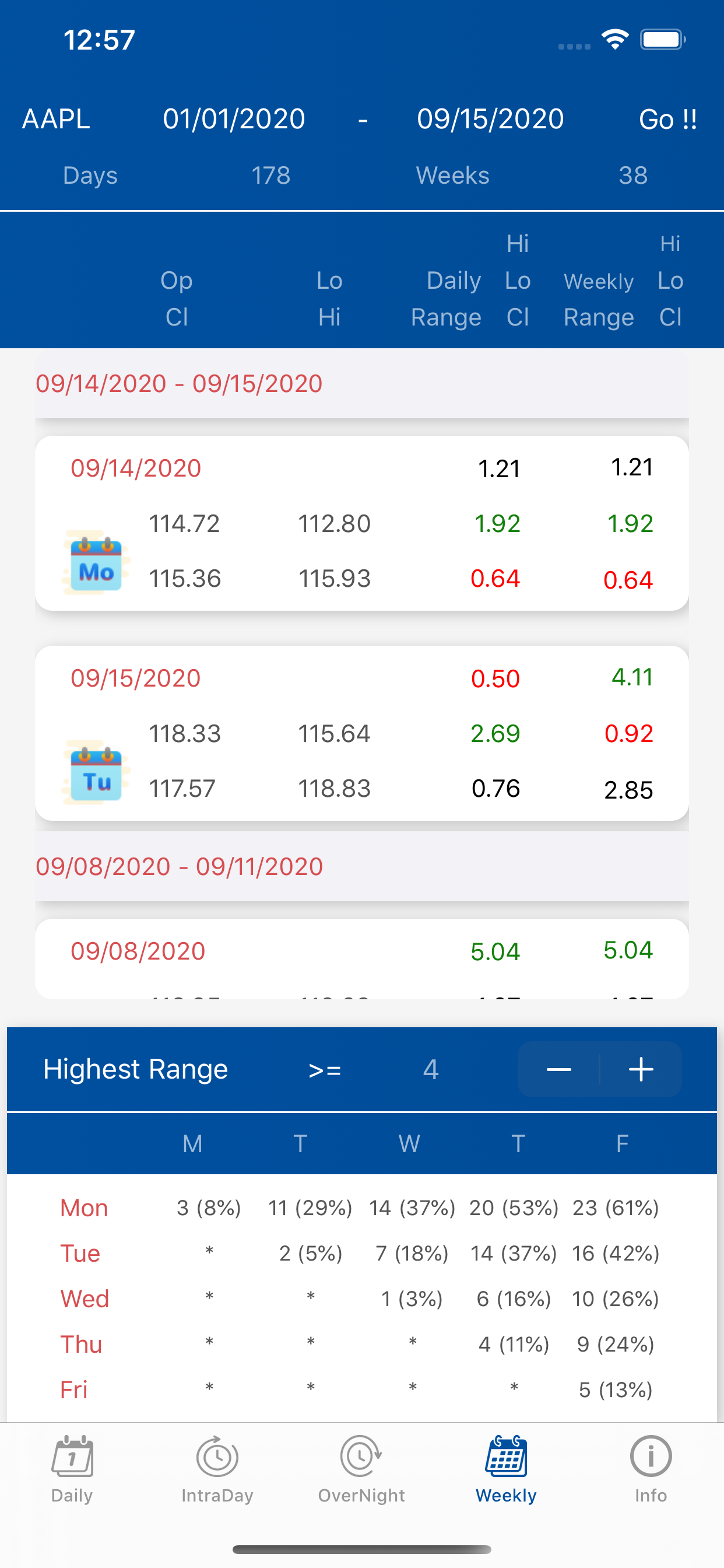Image resolution: width=724 pixels, height=1568 pixels.
Task: Change the start date 01/01/2020
Action: [234, 118]
